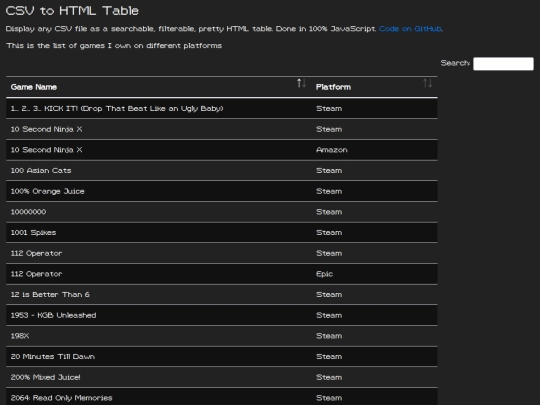Sort table by Platform arrows icon
Image resolution: width=540 pixels, height=405 pixels.
pos(427,83)
